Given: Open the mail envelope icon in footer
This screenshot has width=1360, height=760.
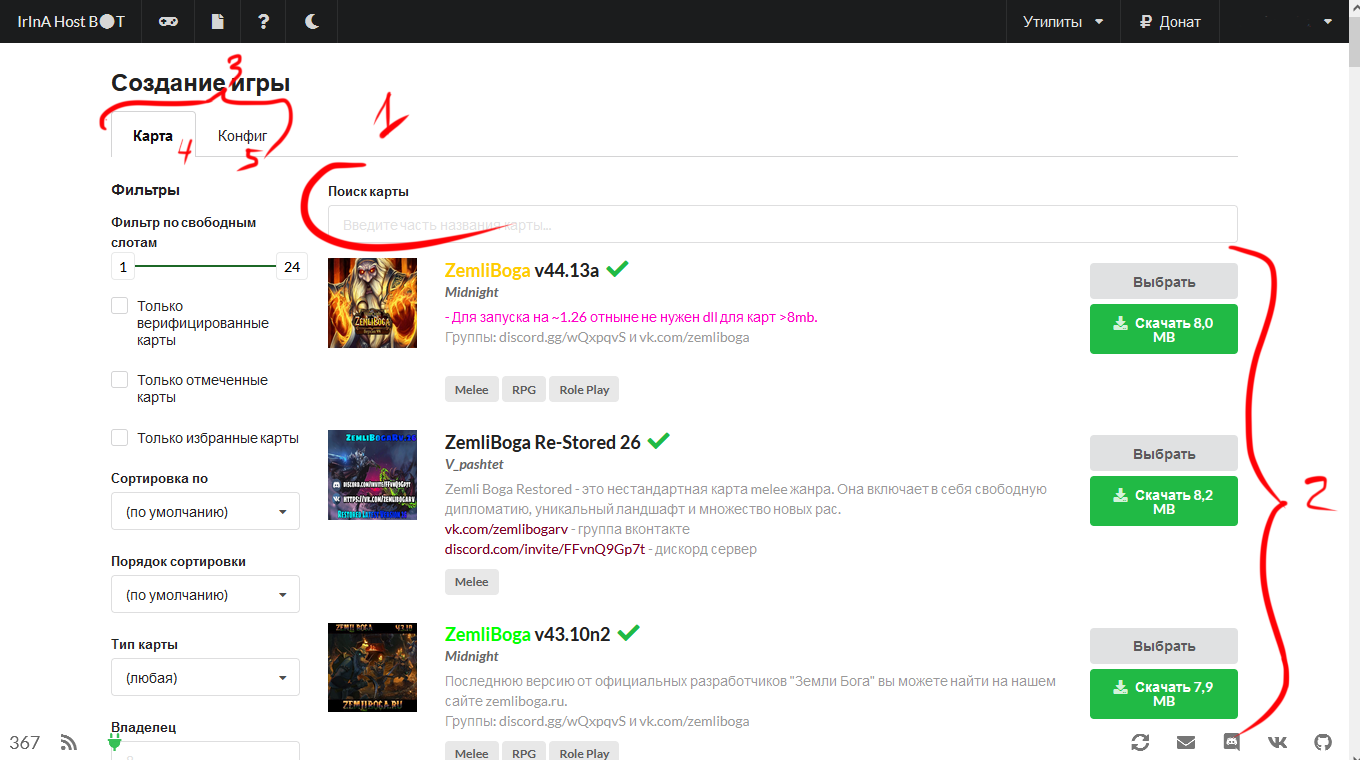Looking at the screenshot, I should tap(1186, 742).
